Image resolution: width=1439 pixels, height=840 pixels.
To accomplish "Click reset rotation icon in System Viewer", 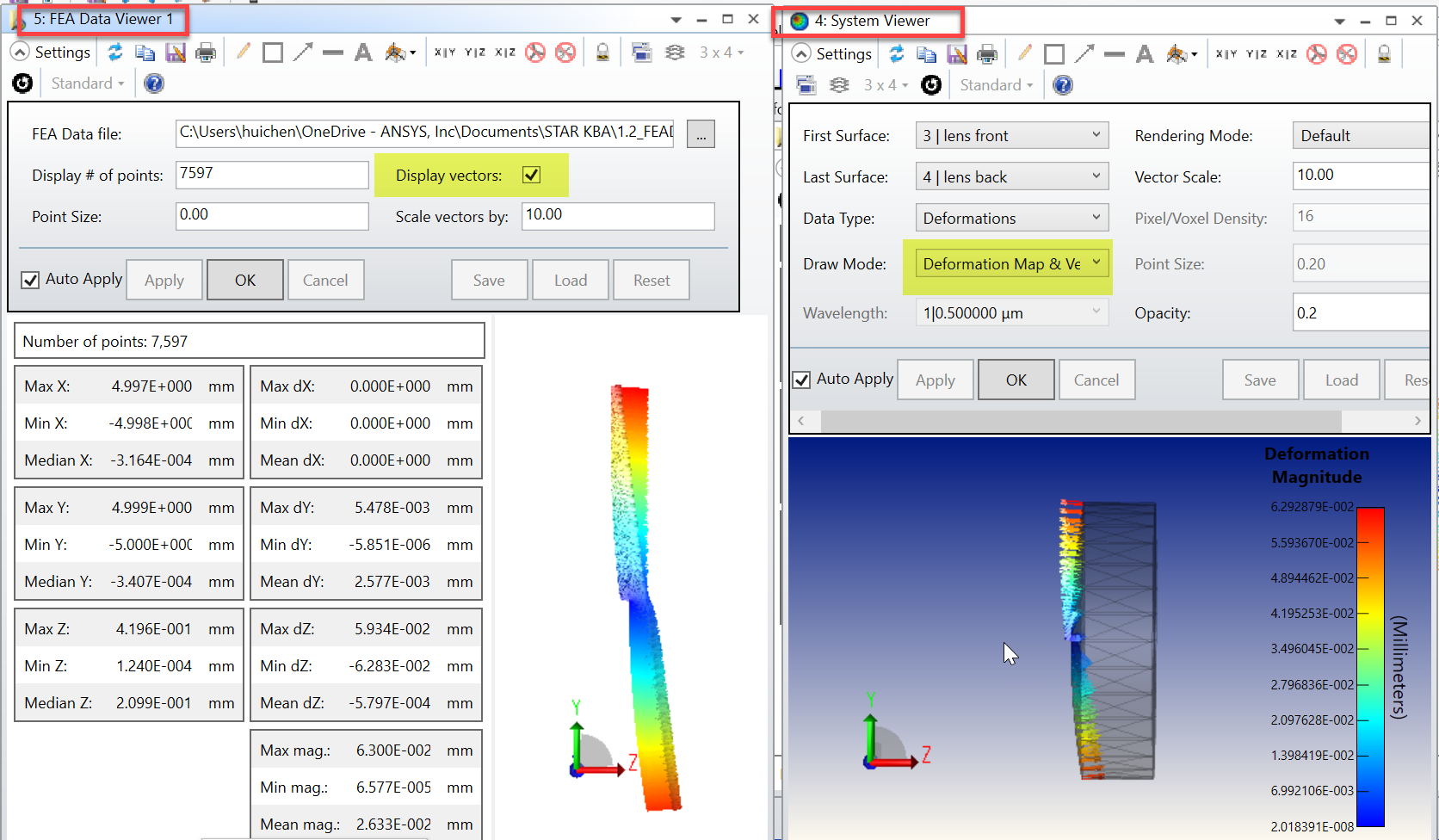I will tap(931, 85).
